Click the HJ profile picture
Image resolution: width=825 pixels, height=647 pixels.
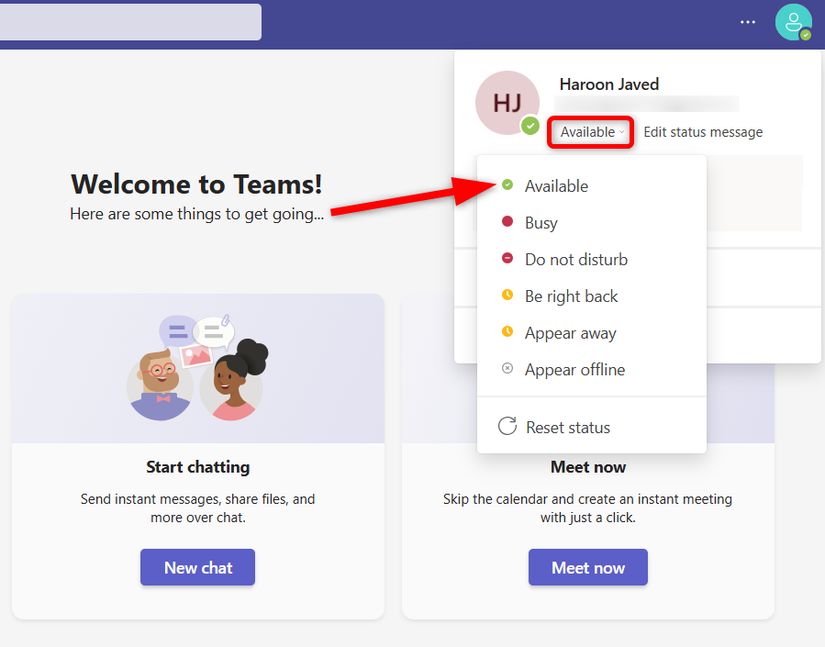507,101
